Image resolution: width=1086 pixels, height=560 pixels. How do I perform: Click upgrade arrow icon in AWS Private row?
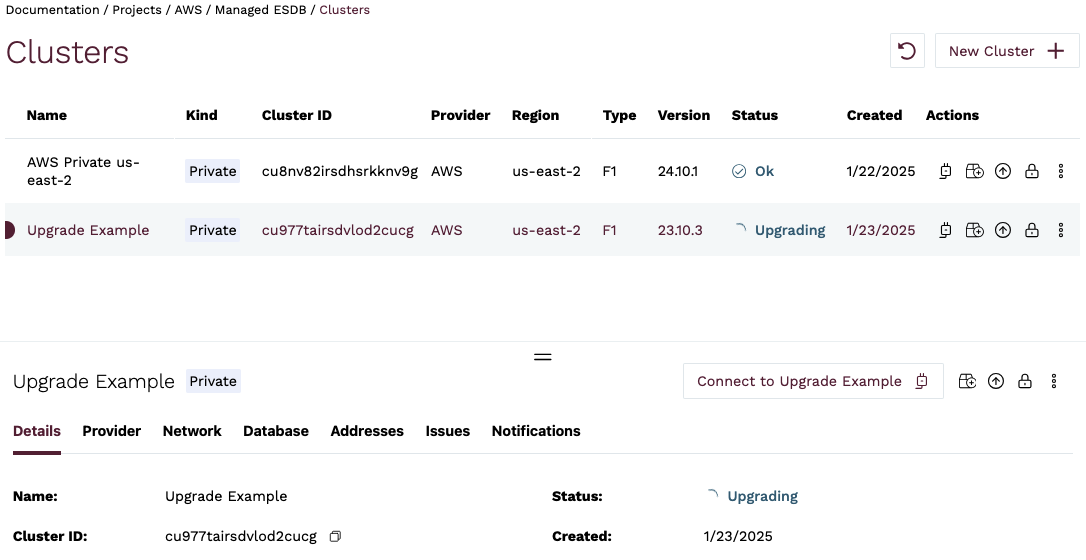pos(1003,172)
